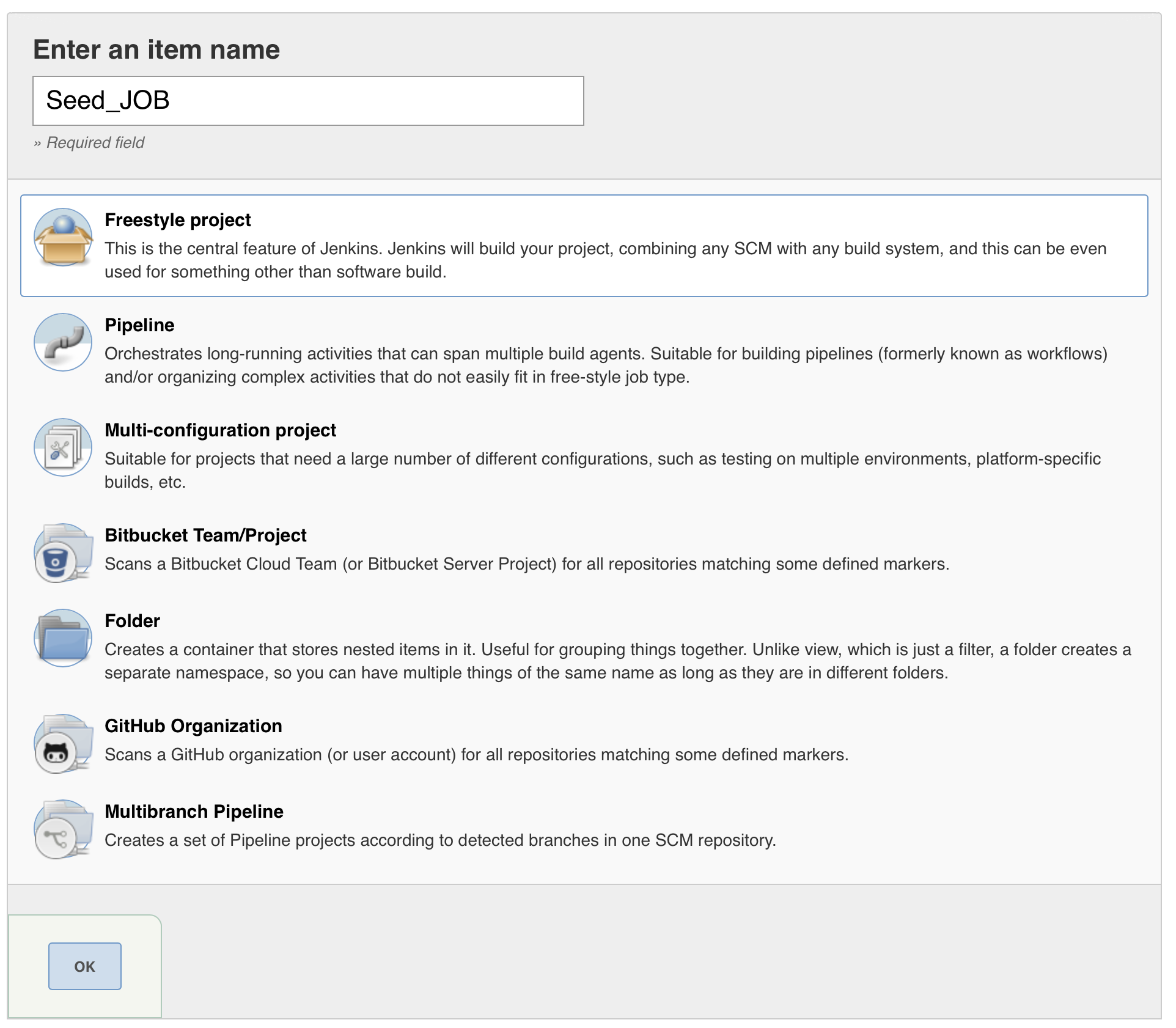The image size is (1176, 1028).
Task: Click the GitHub Organization octocat icon
Action: (62, 743)
